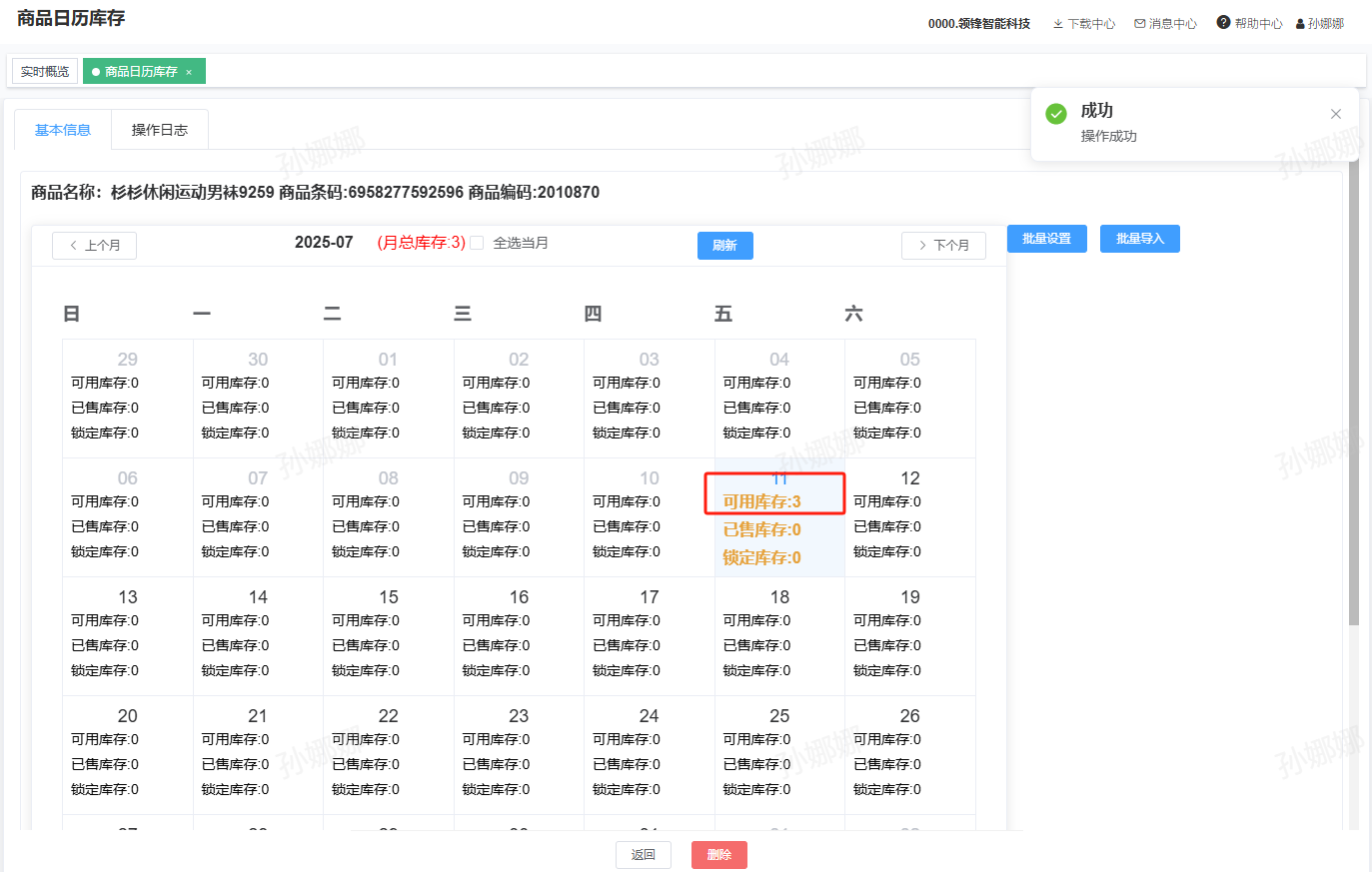This screenshot has height=872, width=1372.
Task: Click the user profile icon for 孙娜娜
Action: pos(1300,24)
